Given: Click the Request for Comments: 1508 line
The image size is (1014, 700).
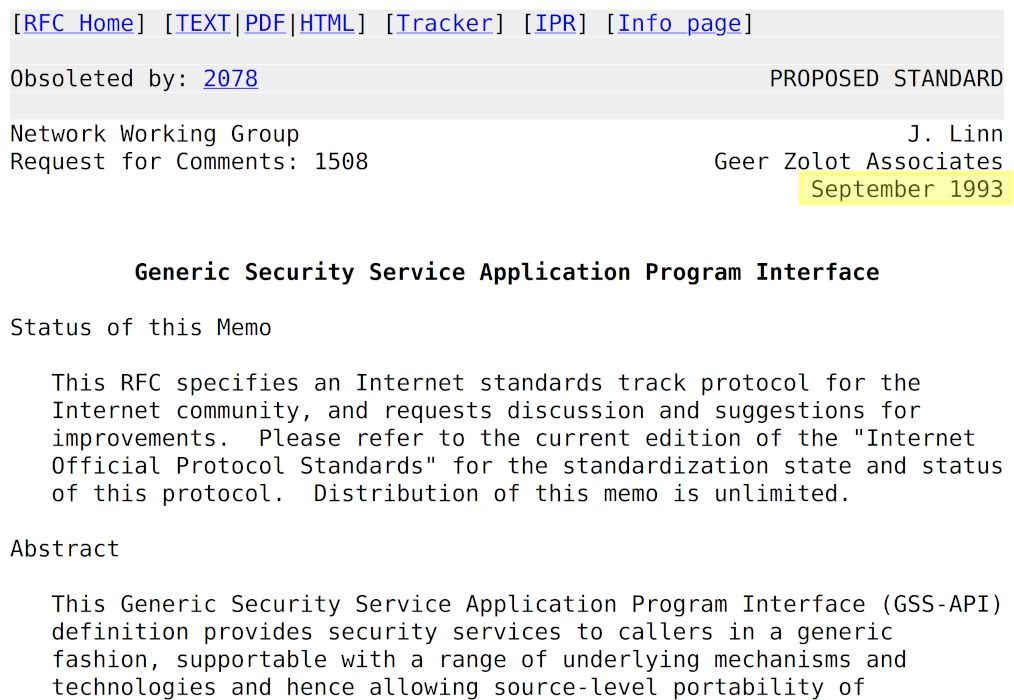Looking at the screenshot, I should click(x=189, y=162).
